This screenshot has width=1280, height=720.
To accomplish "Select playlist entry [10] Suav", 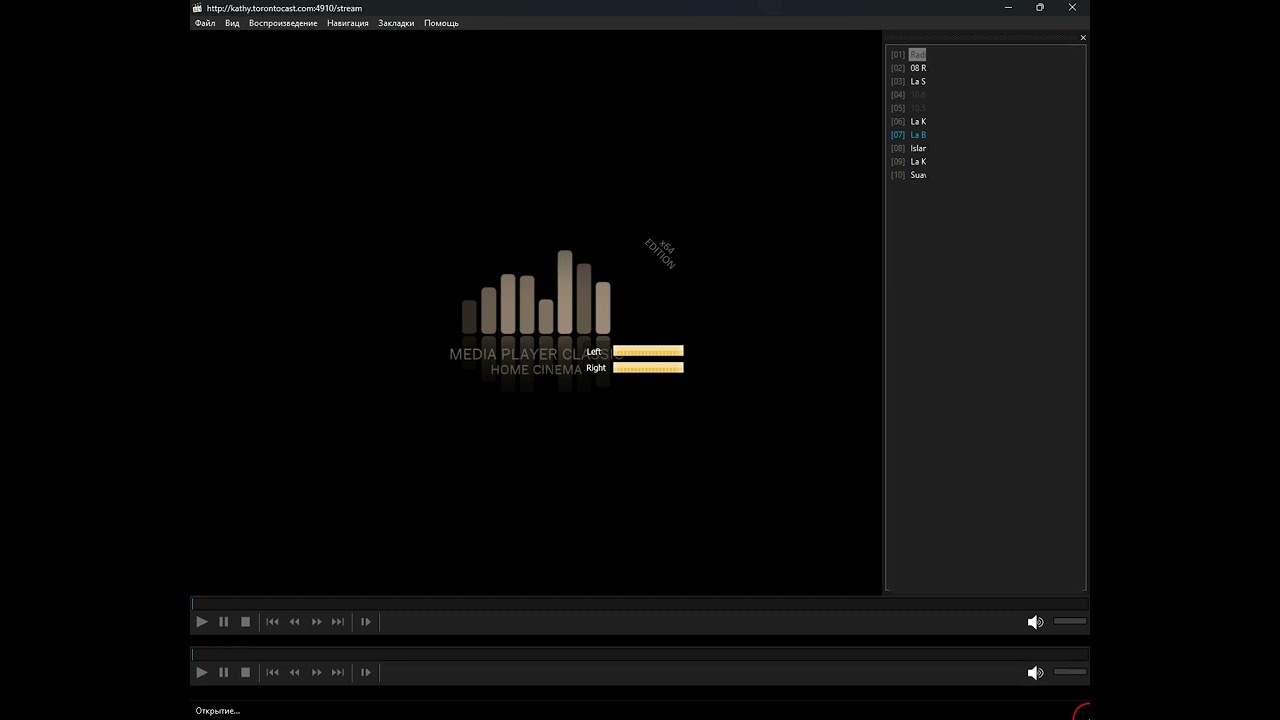I will (908, 175).
